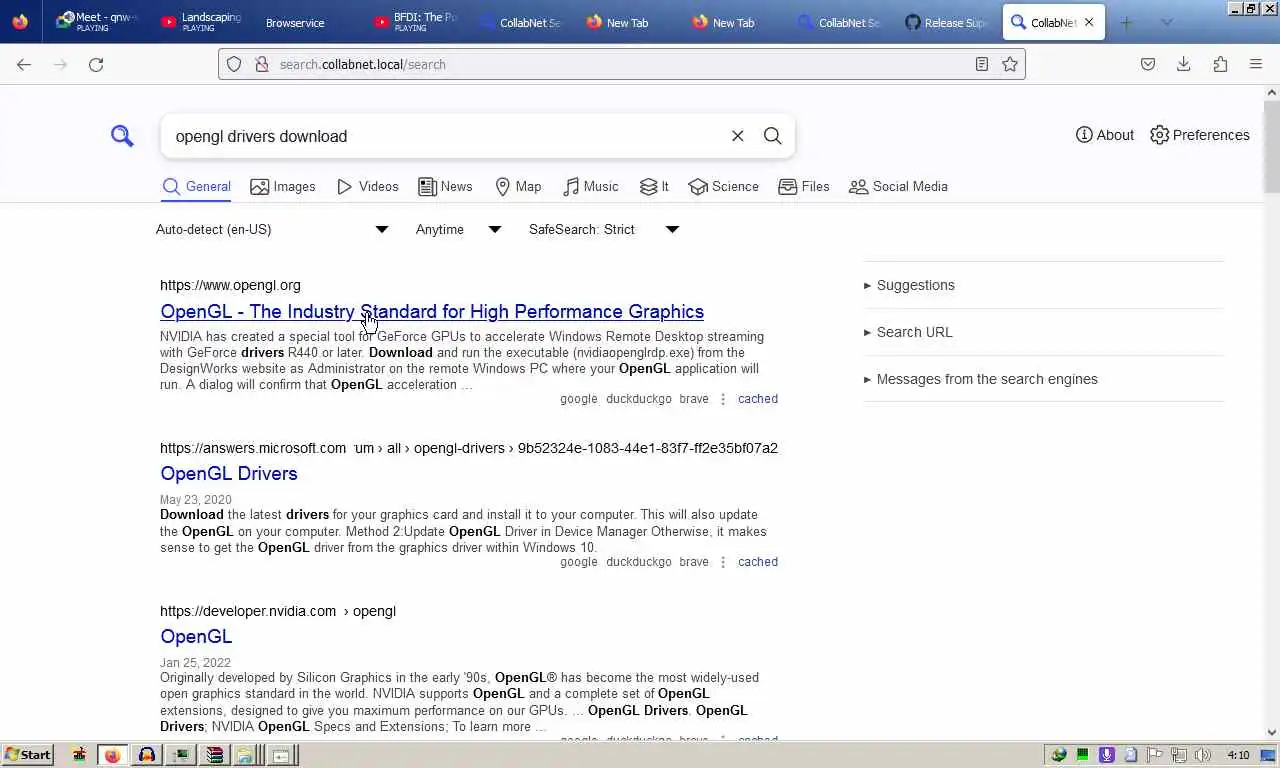Image resolution: width=1280 pixels, height=768 pixels.
Task: Click the taskbar clock showing 4:10
Action: coord(1238,755)
